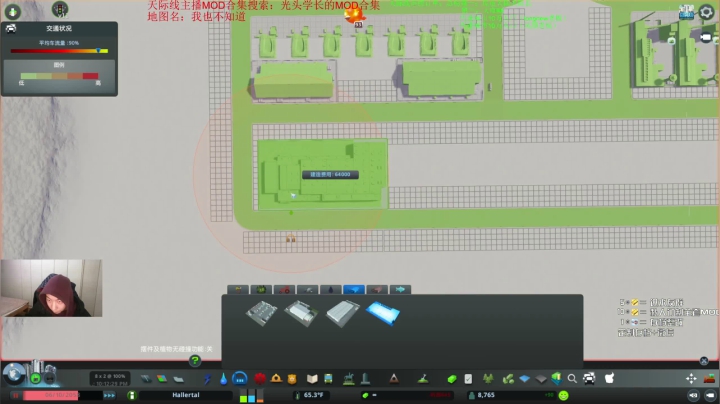Click the green happiness smiley face
The image size is (720, 404).
pos(563,395)
